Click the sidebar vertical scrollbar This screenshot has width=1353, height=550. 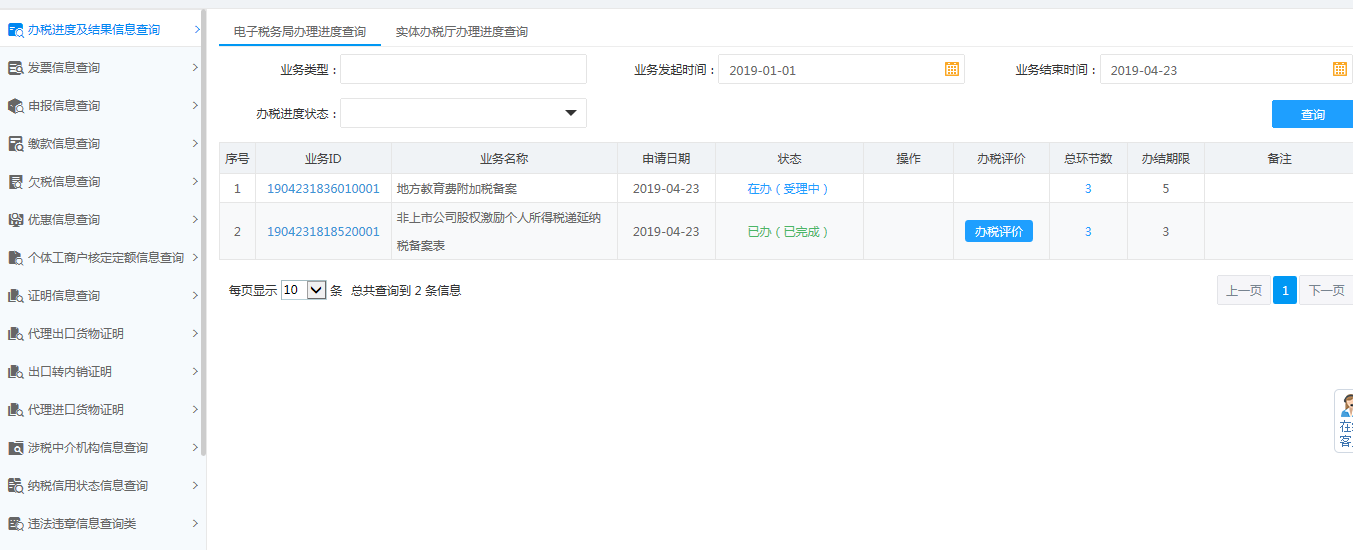203,232
